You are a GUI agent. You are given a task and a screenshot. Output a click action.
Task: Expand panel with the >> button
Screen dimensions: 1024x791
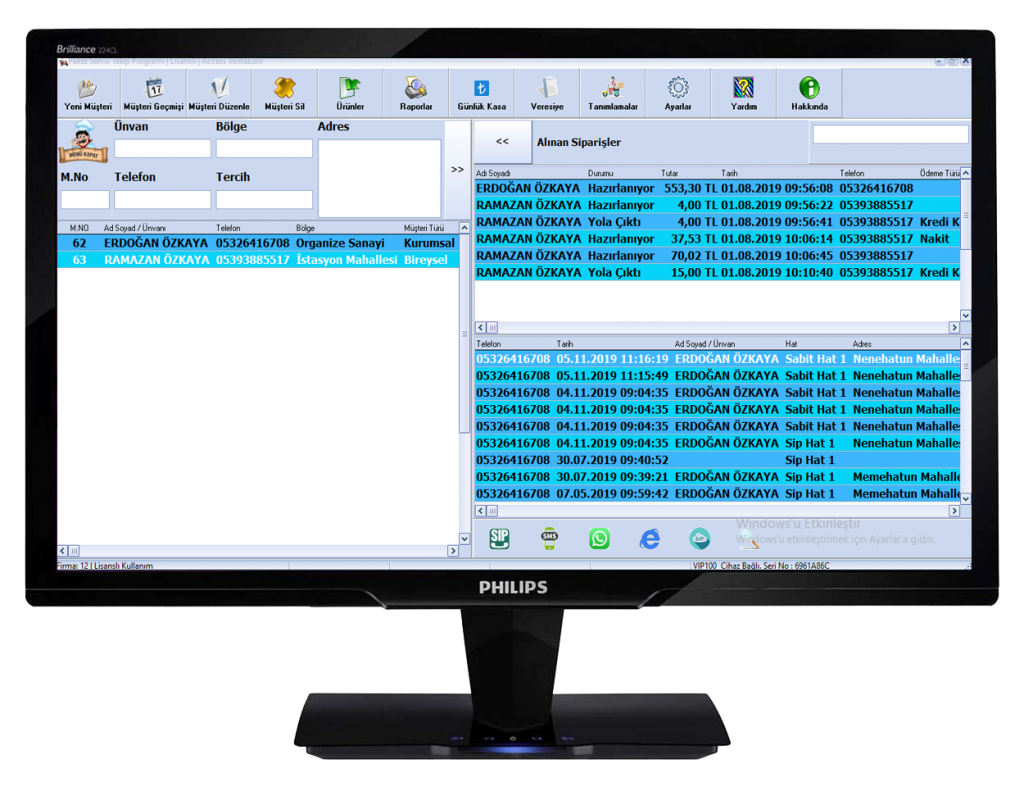(457, 170)
